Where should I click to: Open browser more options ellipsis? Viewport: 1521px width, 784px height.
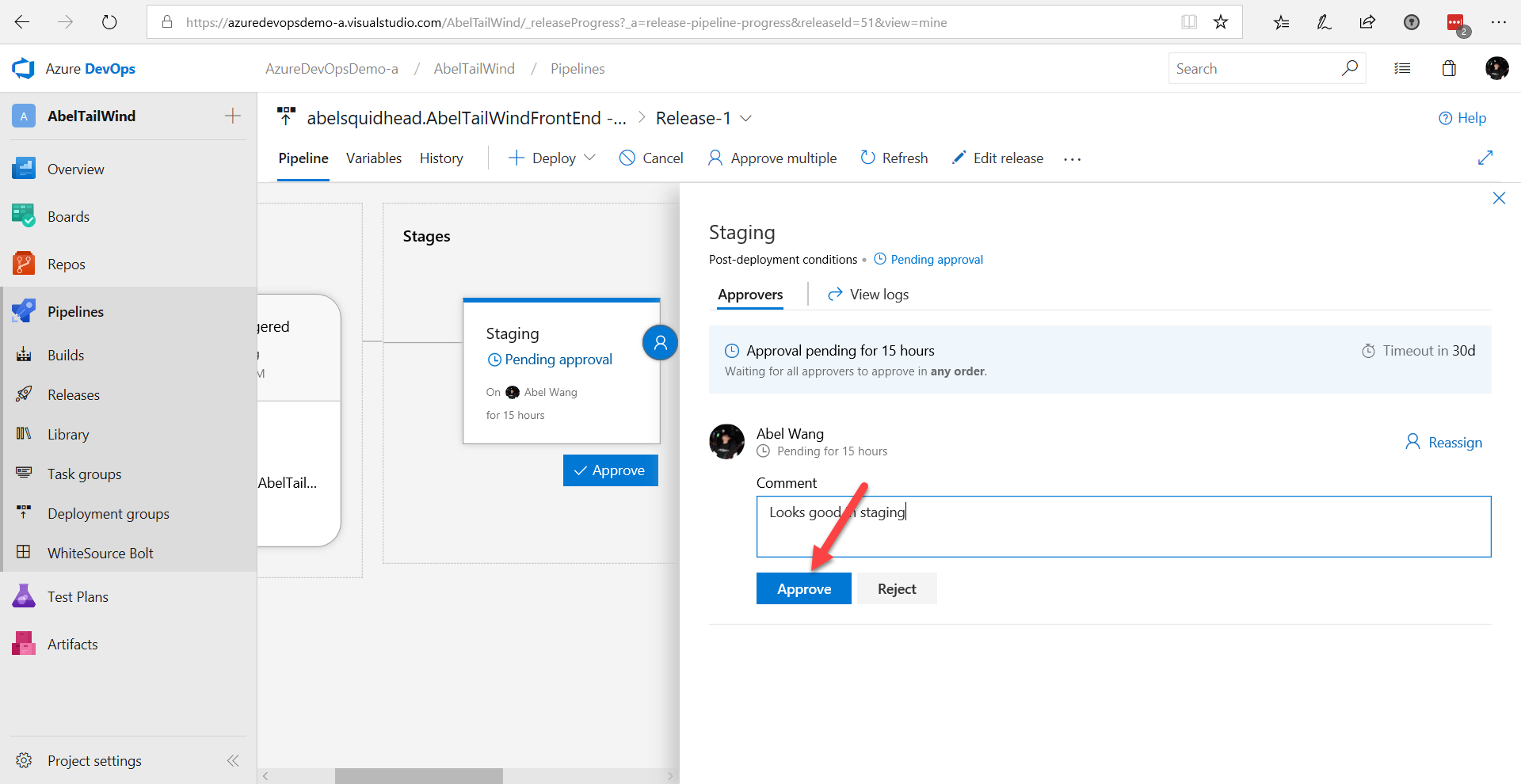pyautogui.click(x=1498, y=22)
